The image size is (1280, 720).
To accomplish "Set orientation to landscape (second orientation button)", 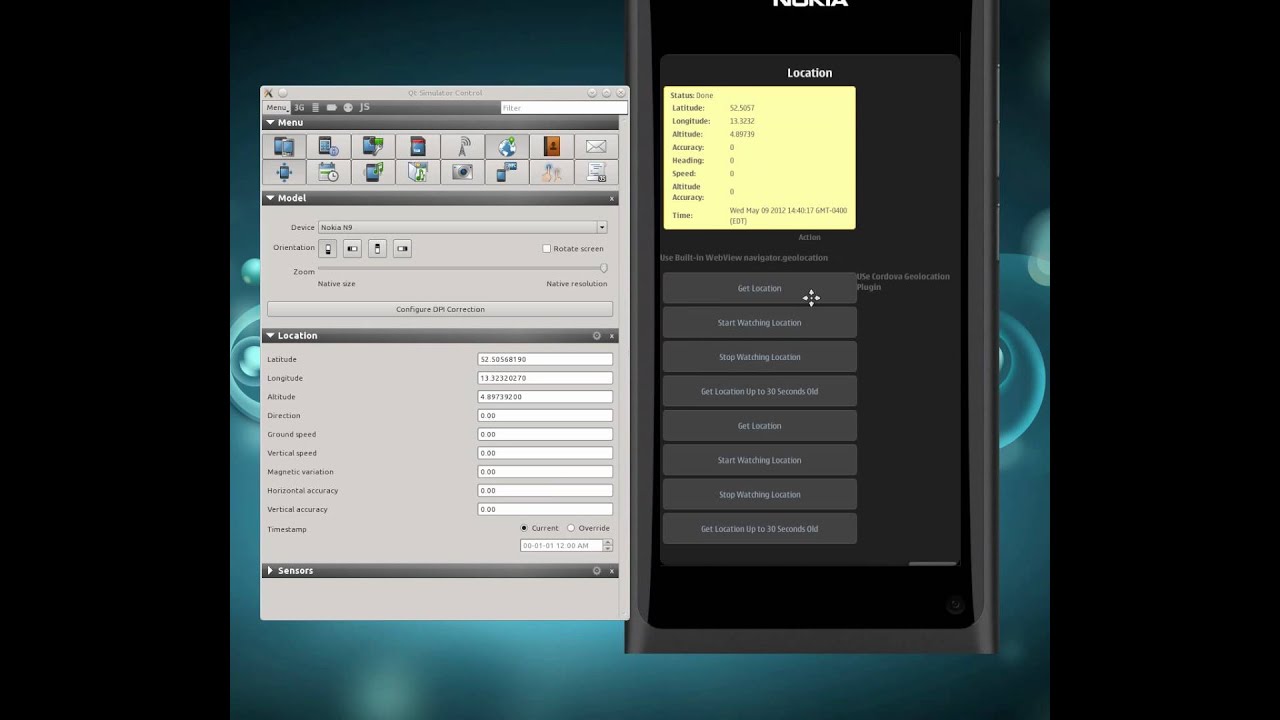I will click(x=352, y=248).
